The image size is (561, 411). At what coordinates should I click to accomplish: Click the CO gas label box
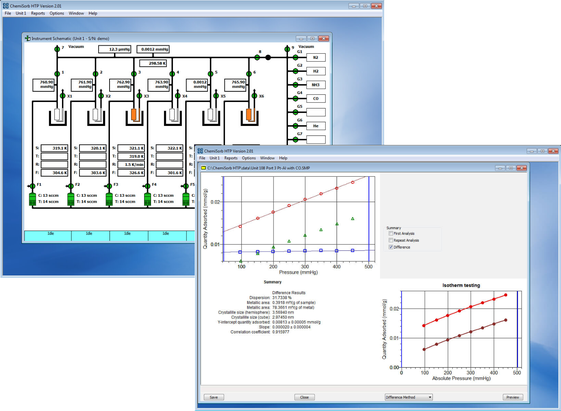[316, 98]
